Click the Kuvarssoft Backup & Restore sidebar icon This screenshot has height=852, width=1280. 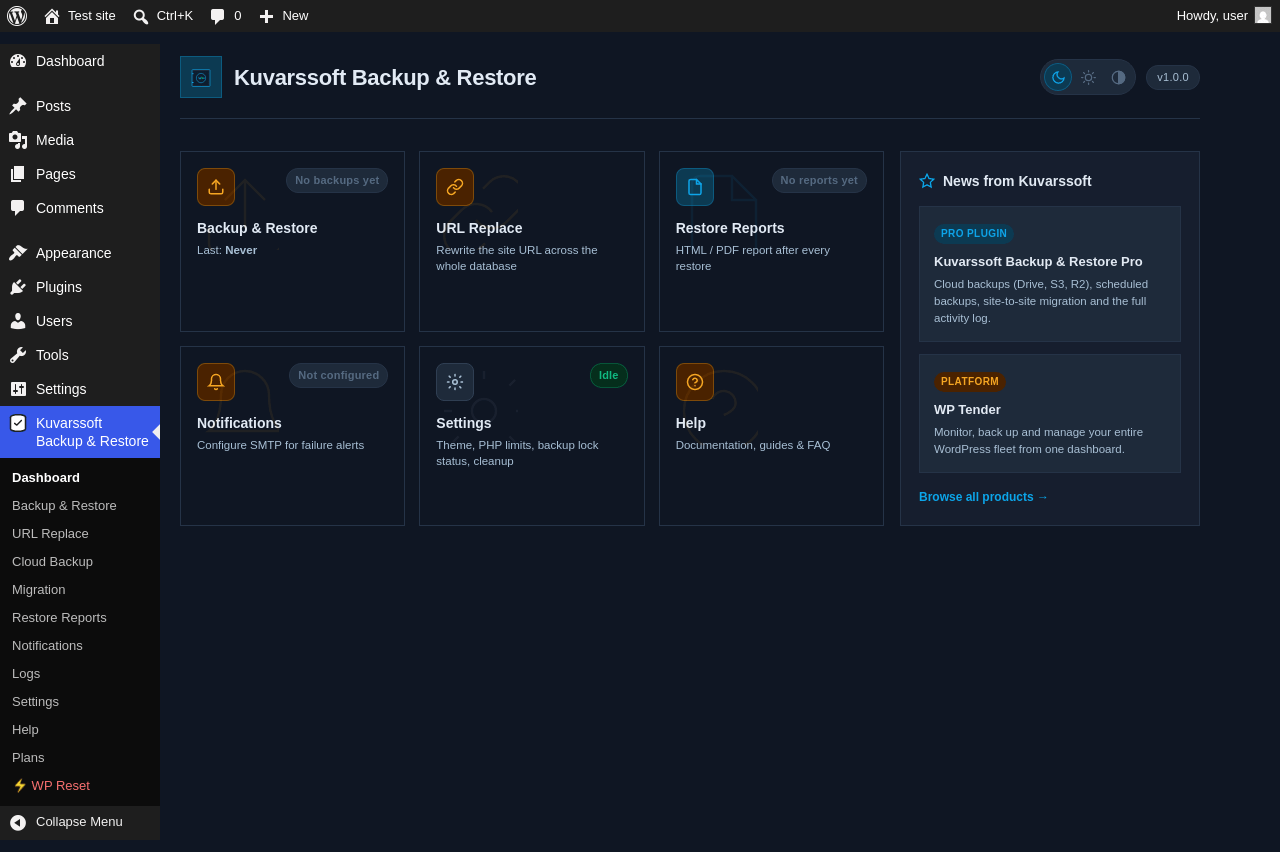coord(18,423)
